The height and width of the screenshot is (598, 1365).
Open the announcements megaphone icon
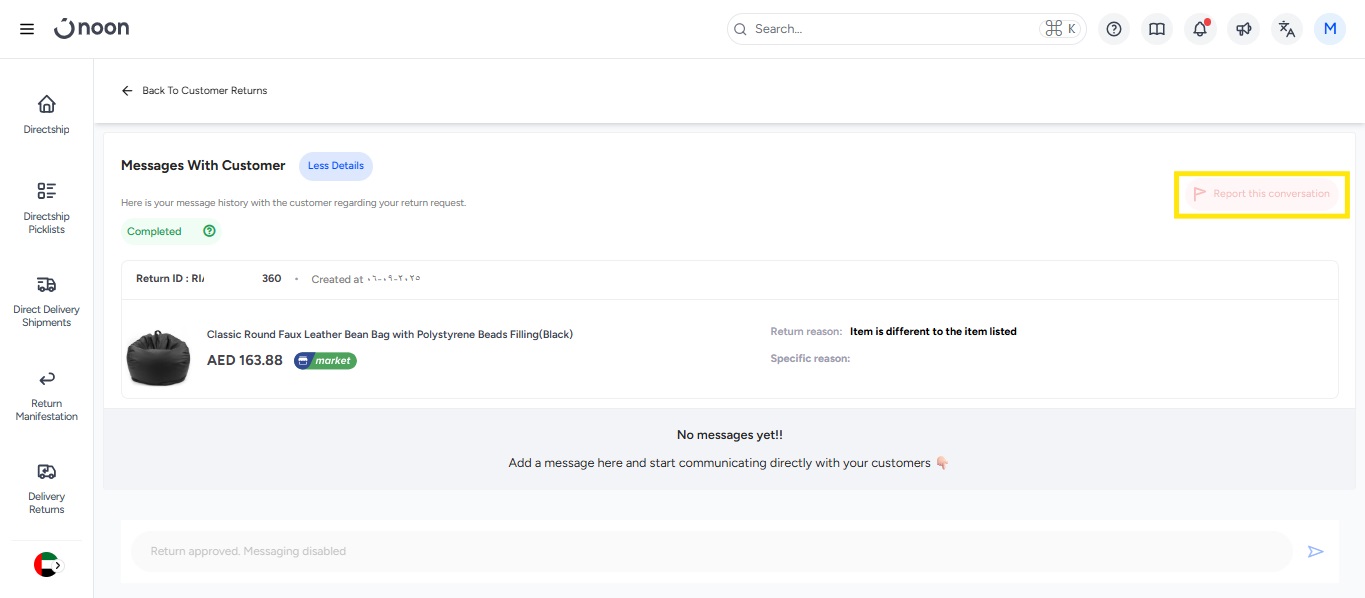pyautogui.click(x=1243, y=29)
